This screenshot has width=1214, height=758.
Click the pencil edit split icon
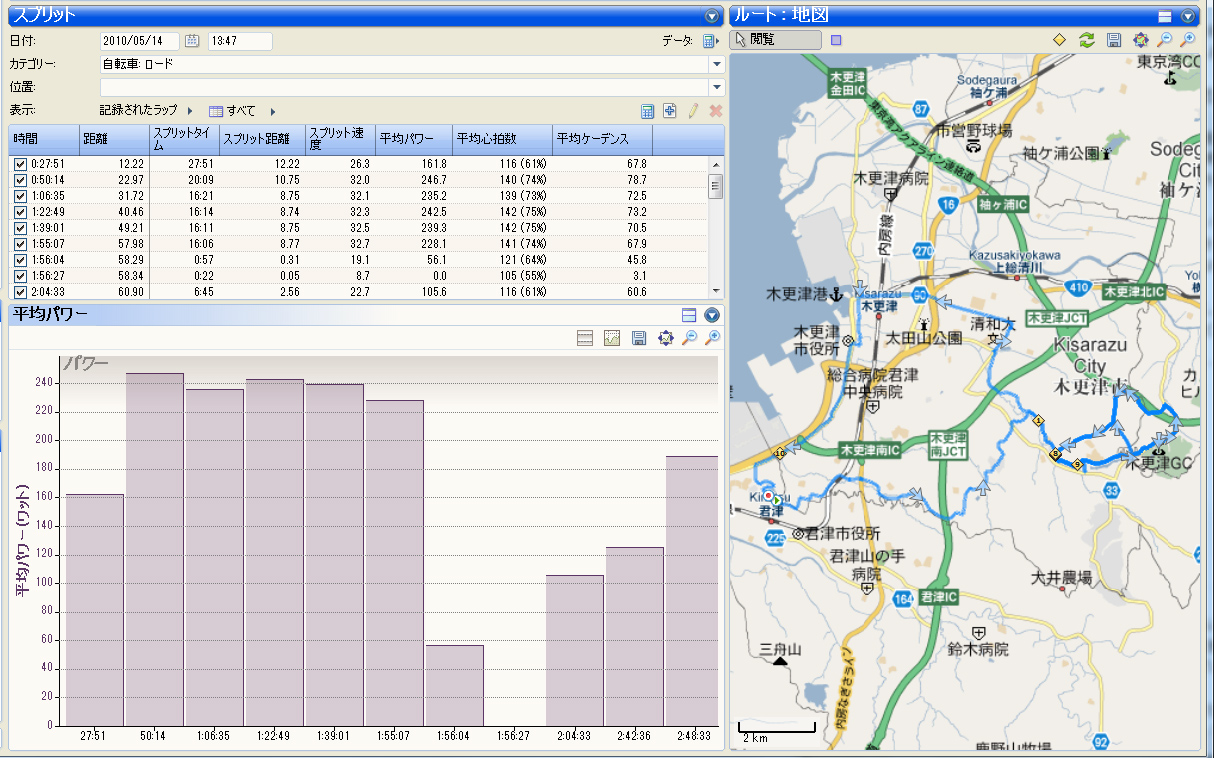[x=692, y=111]
